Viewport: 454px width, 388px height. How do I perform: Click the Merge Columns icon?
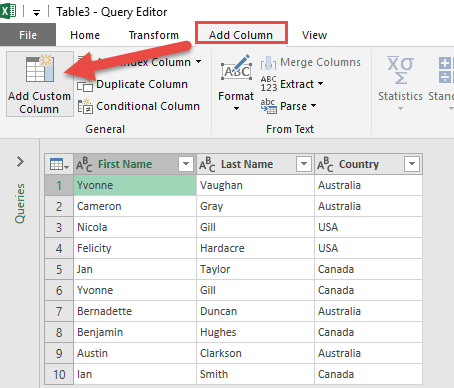coord(268,63)
